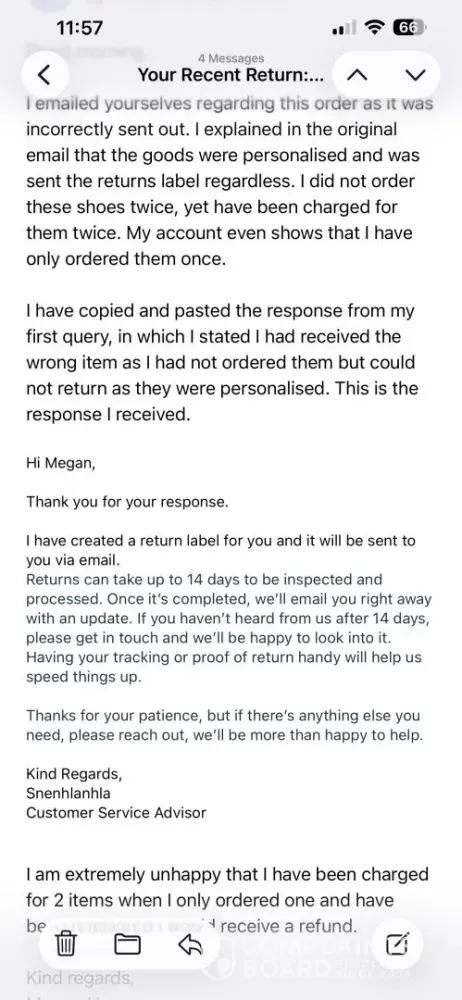
Task: Tap the cellular signal bars
Action: pyautogui.click(x=345, y=29)
